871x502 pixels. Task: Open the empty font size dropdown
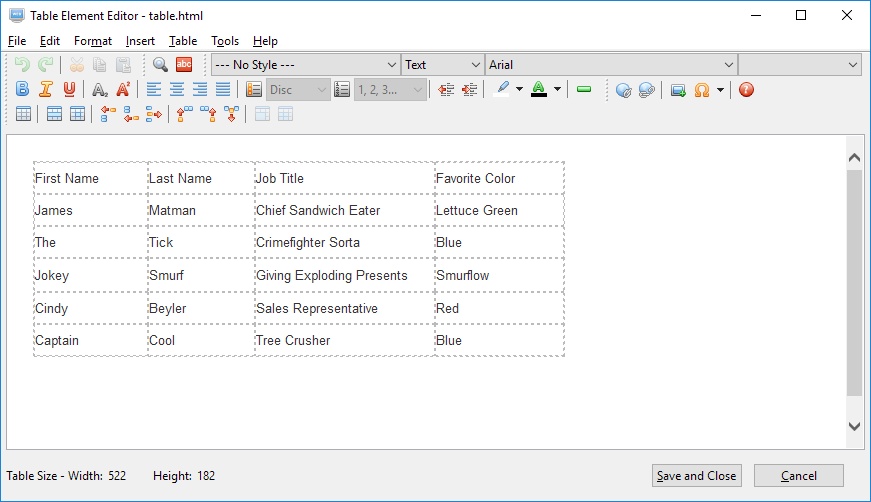tap(799, 65)
